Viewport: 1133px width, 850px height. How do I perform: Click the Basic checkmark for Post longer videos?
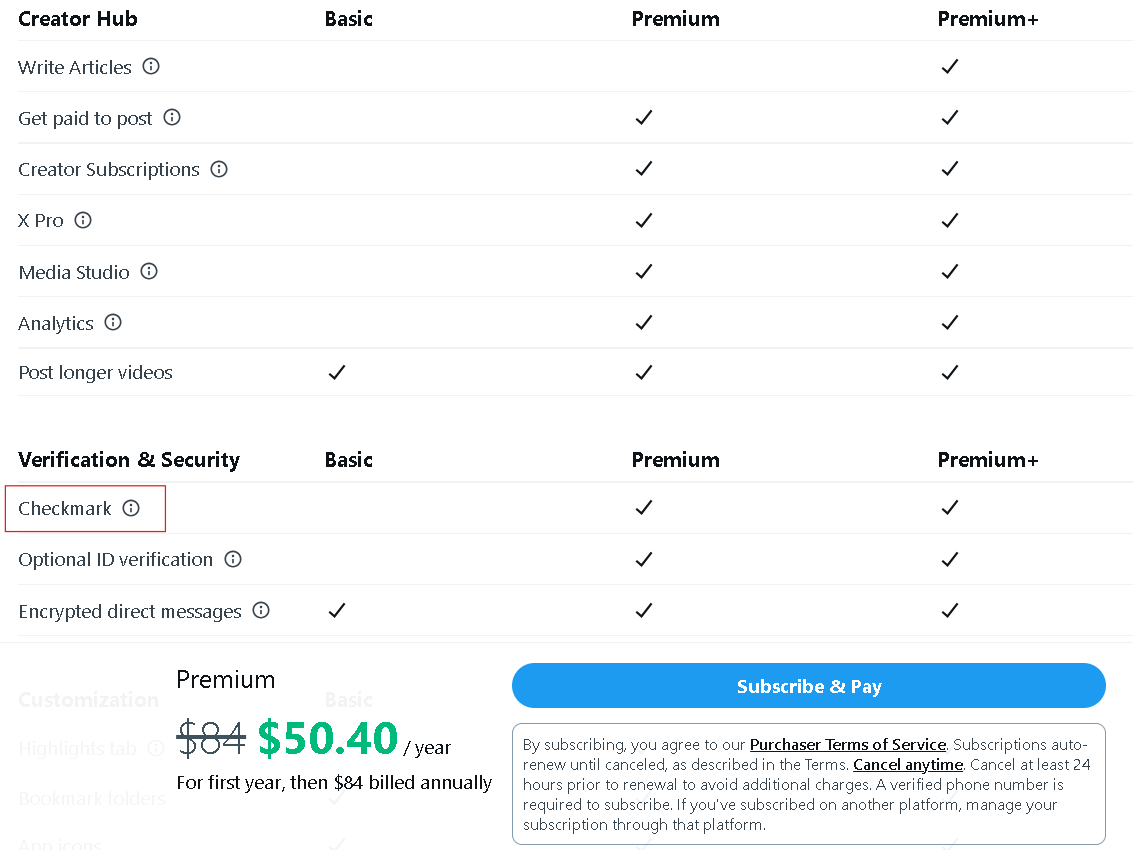pyautogui.click(x=336, y=372)
